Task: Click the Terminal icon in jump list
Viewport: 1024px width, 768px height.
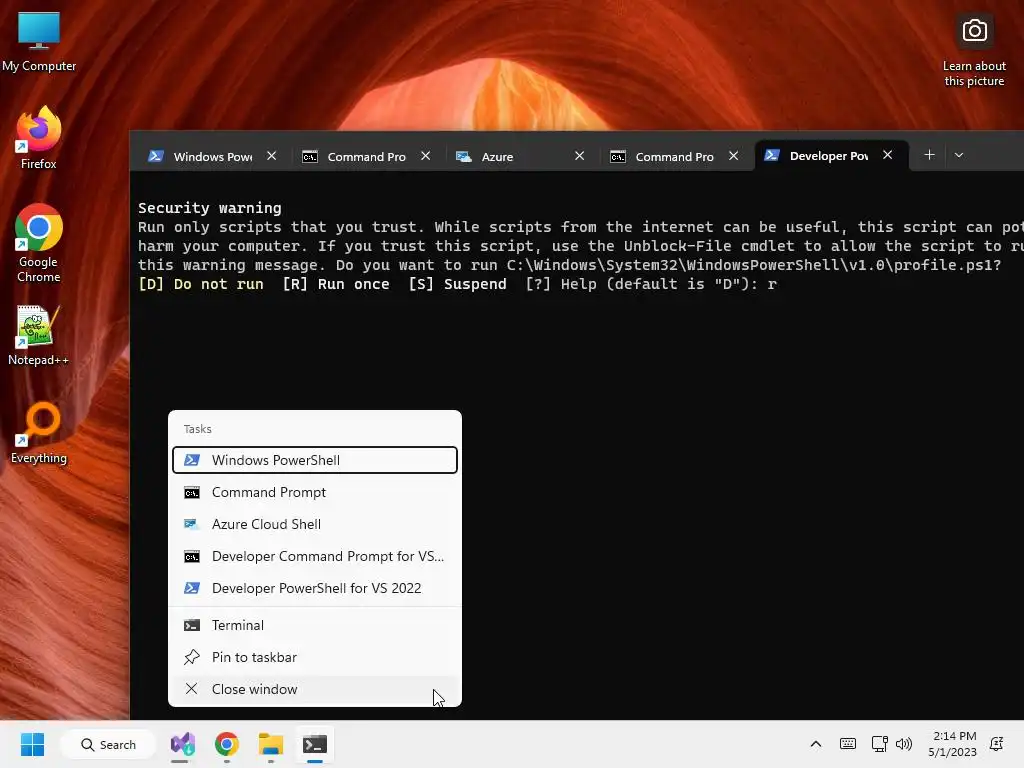Action: point(192,625)
